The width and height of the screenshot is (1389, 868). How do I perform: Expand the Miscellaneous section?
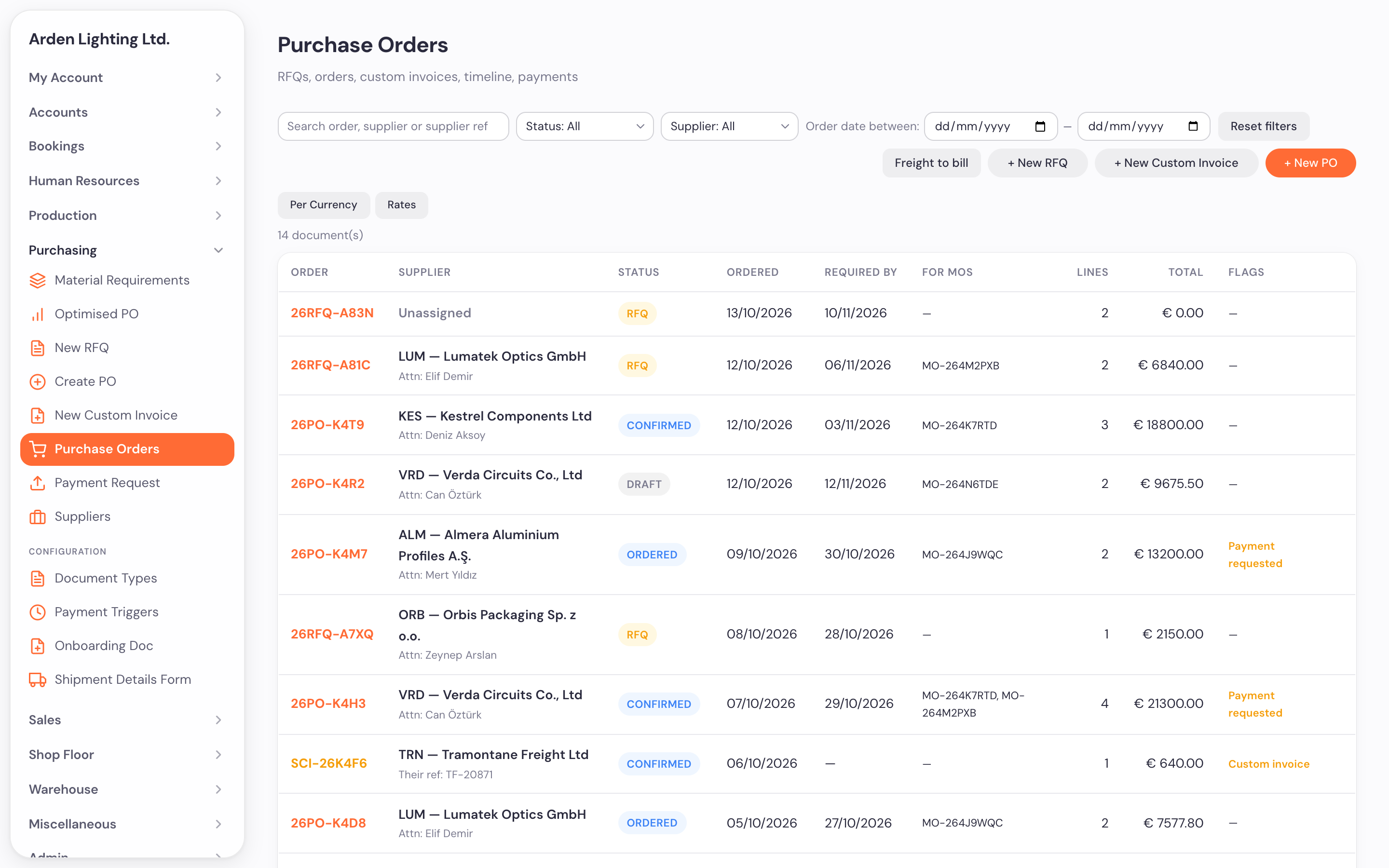tap(126, 824)
